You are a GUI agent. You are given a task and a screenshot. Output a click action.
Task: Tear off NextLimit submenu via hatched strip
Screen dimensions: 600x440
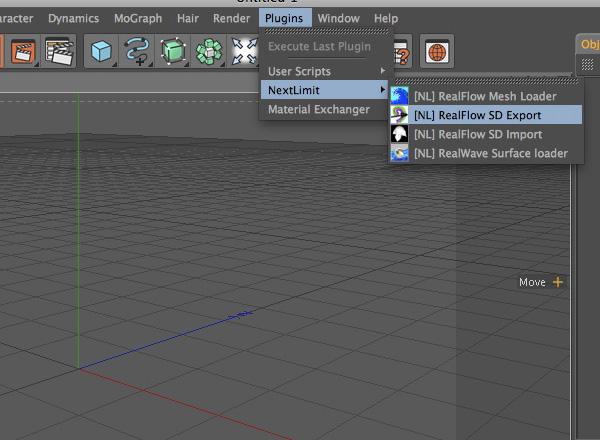coord(486,81)
